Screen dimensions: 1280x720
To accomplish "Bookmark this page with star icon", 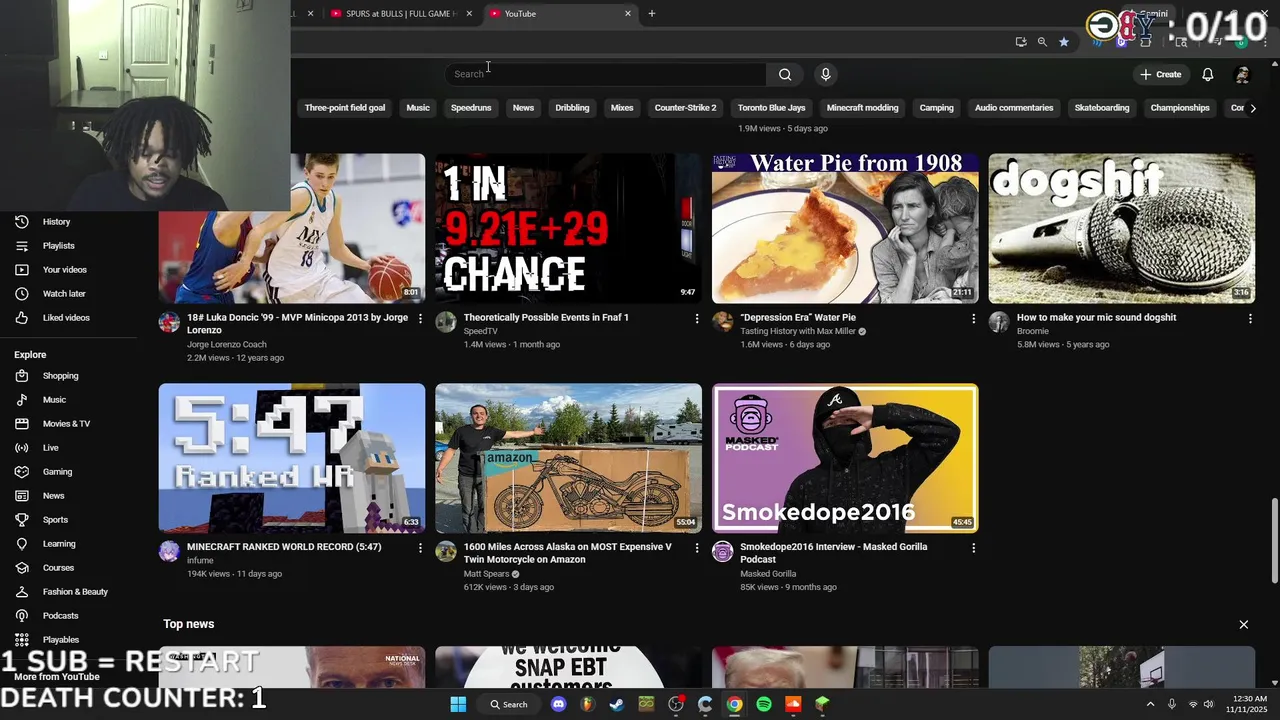I will click(1063, 42).
